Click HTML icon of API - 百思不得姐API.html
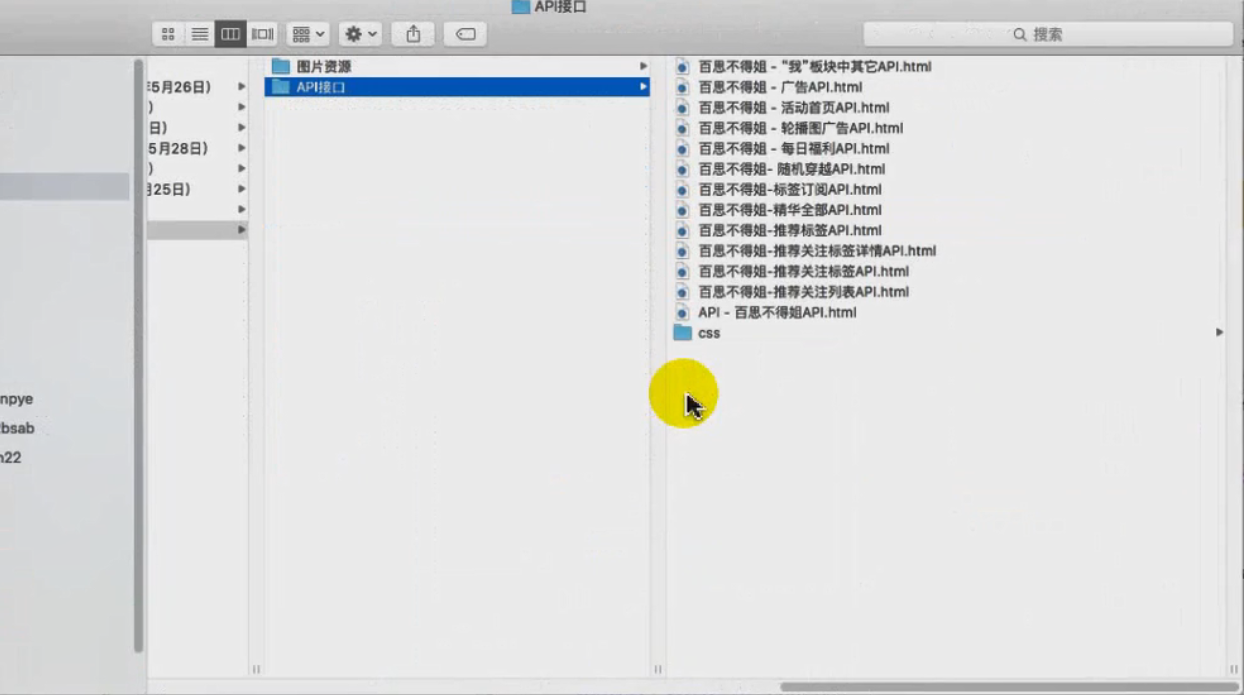1244x695 pixels. (x=682, y=312)
